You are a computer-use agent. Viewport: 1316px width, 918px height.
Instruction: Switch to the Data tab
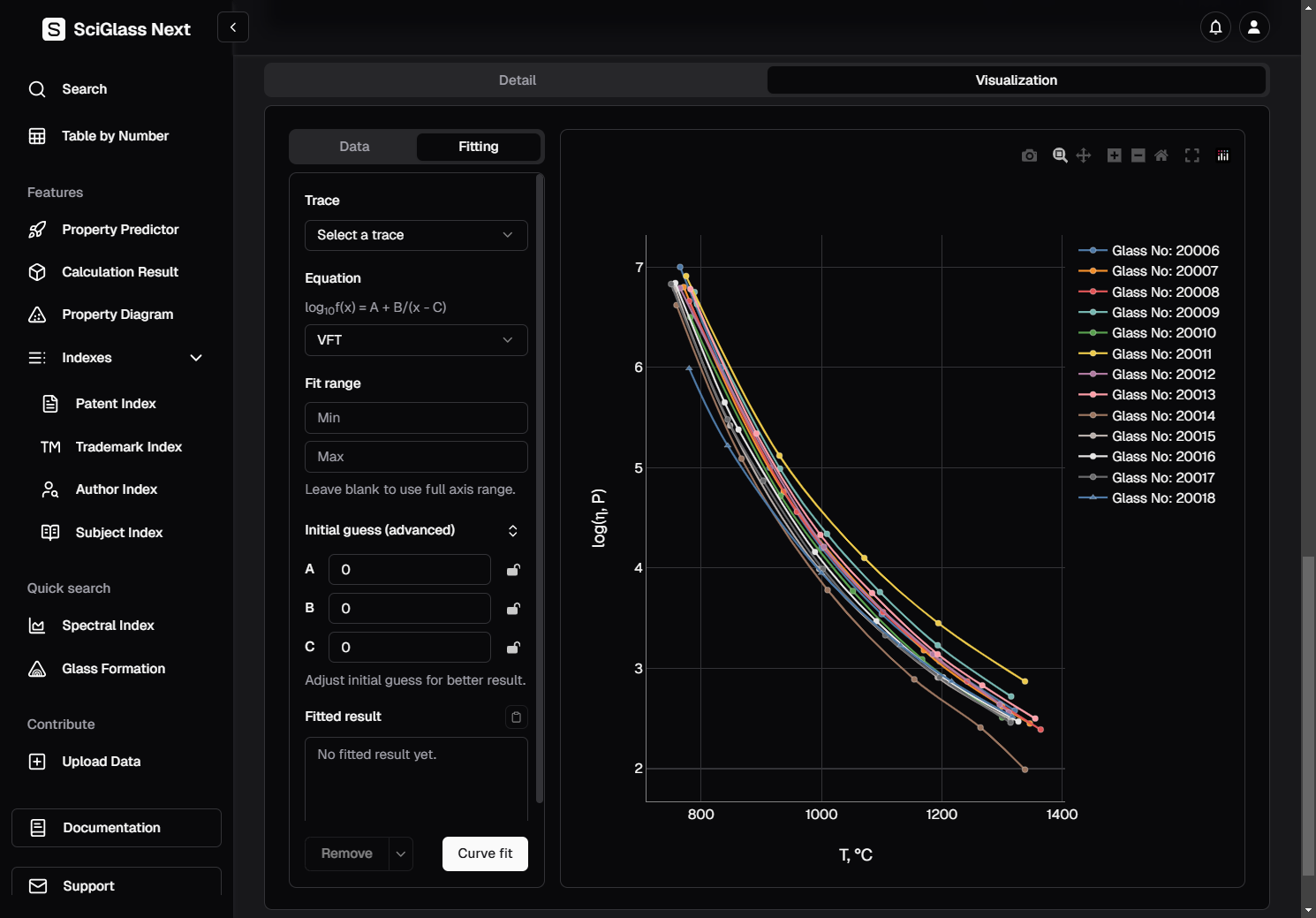[x=354, y=147]
